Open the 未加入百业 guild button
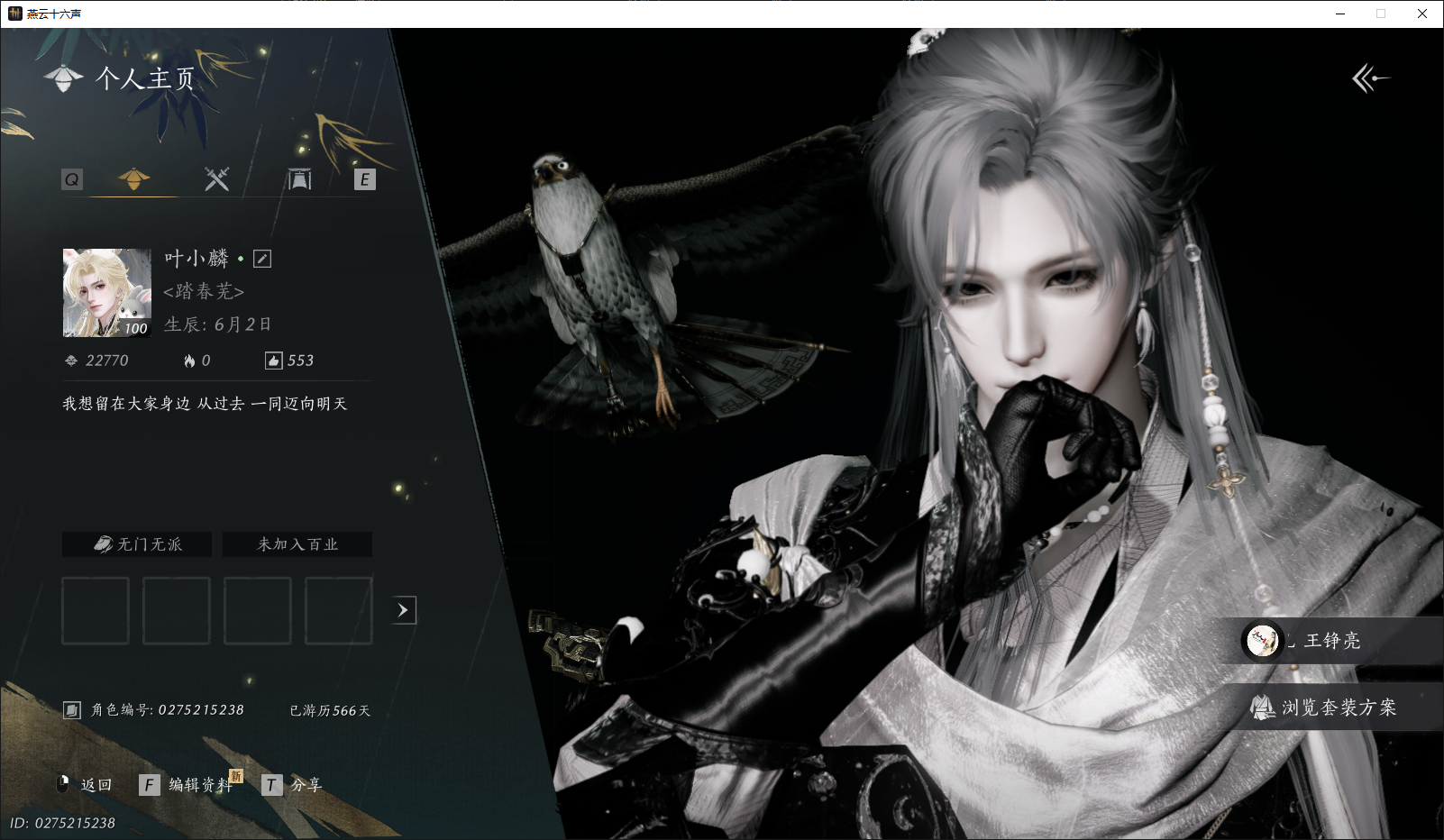The height and width of the screenshot is (840, 1444). (297, 544)
